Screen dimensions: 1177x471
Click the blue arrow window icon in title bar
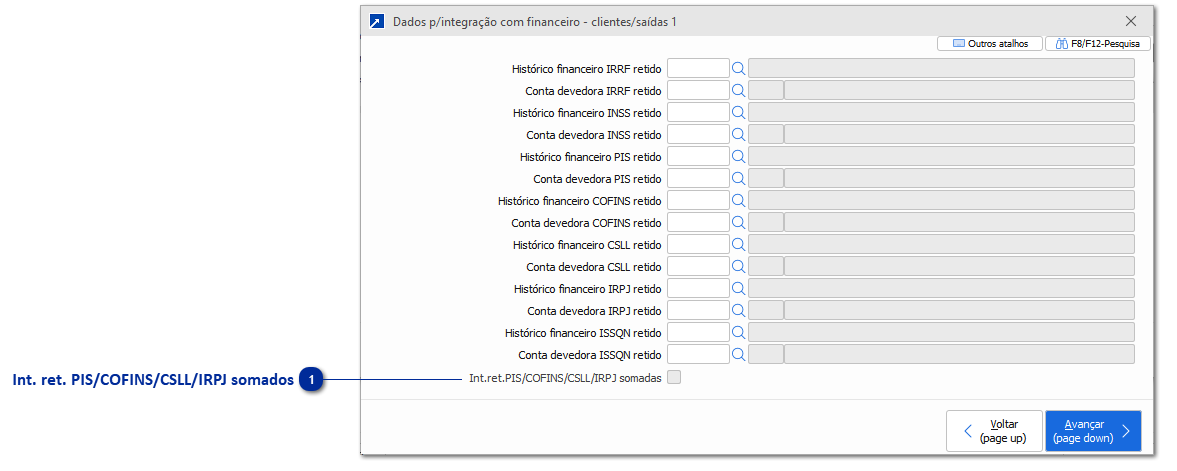pos(378,22)
